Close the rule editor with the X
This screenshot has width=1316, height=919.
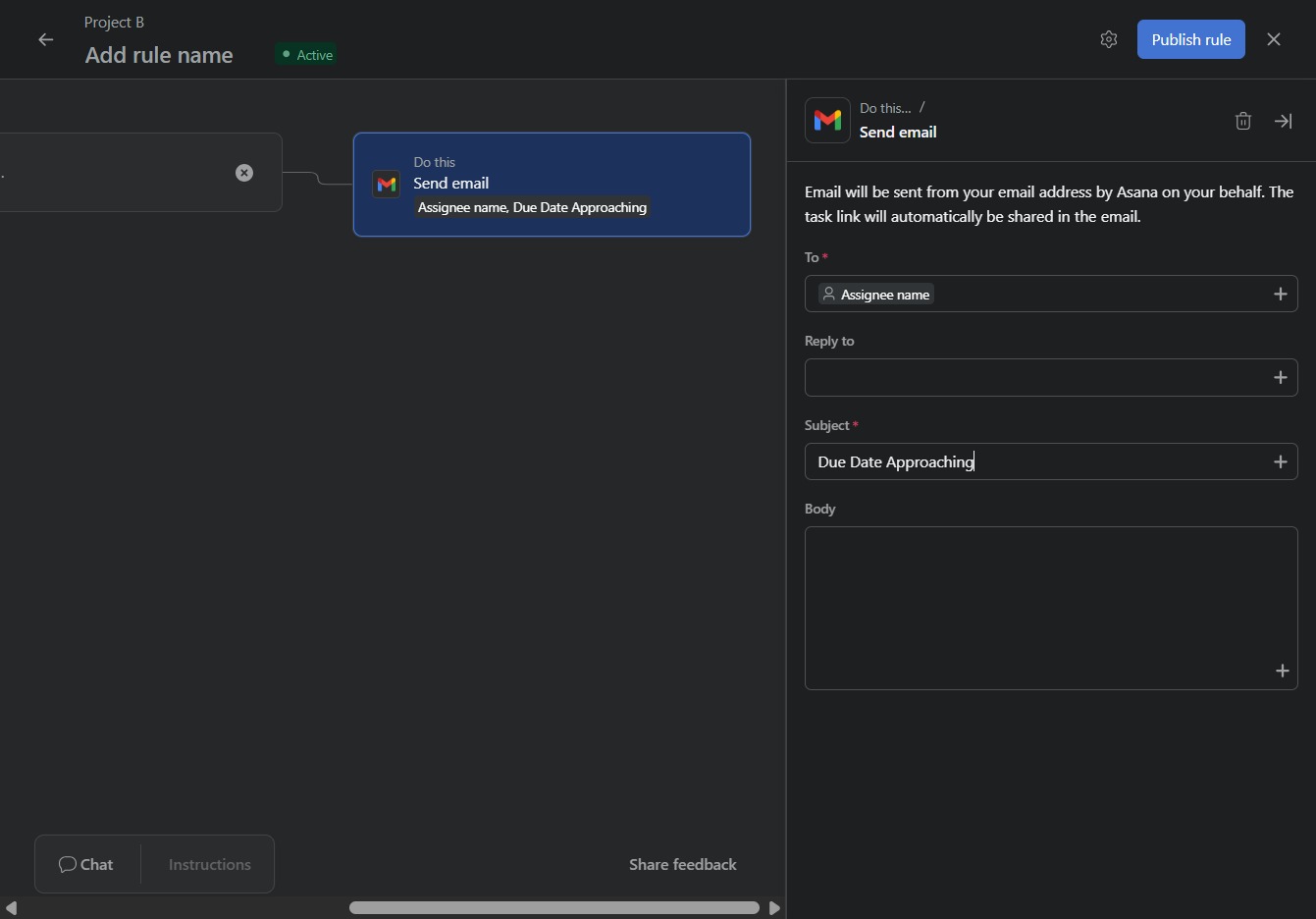click(1274, 39)
